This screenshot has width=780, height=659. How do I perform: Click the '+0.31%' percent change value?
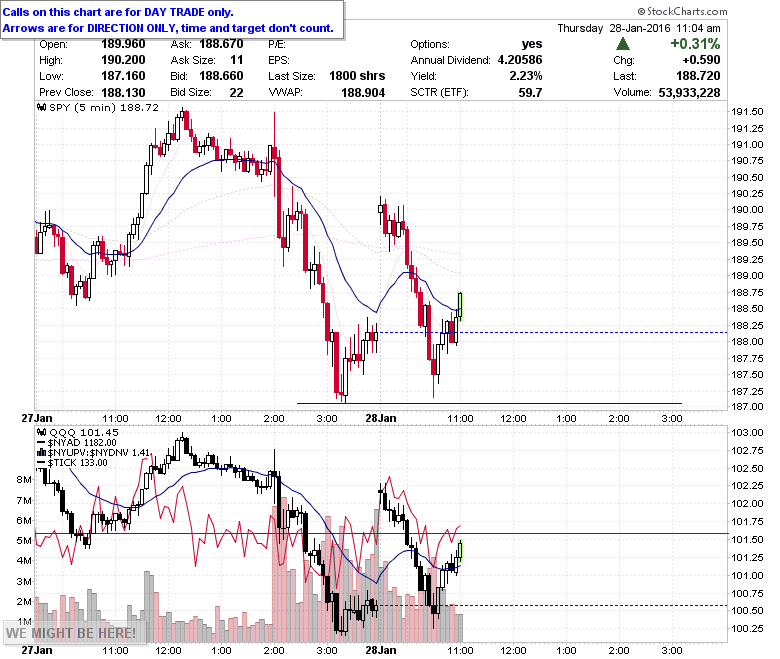(x=695, y=44)
